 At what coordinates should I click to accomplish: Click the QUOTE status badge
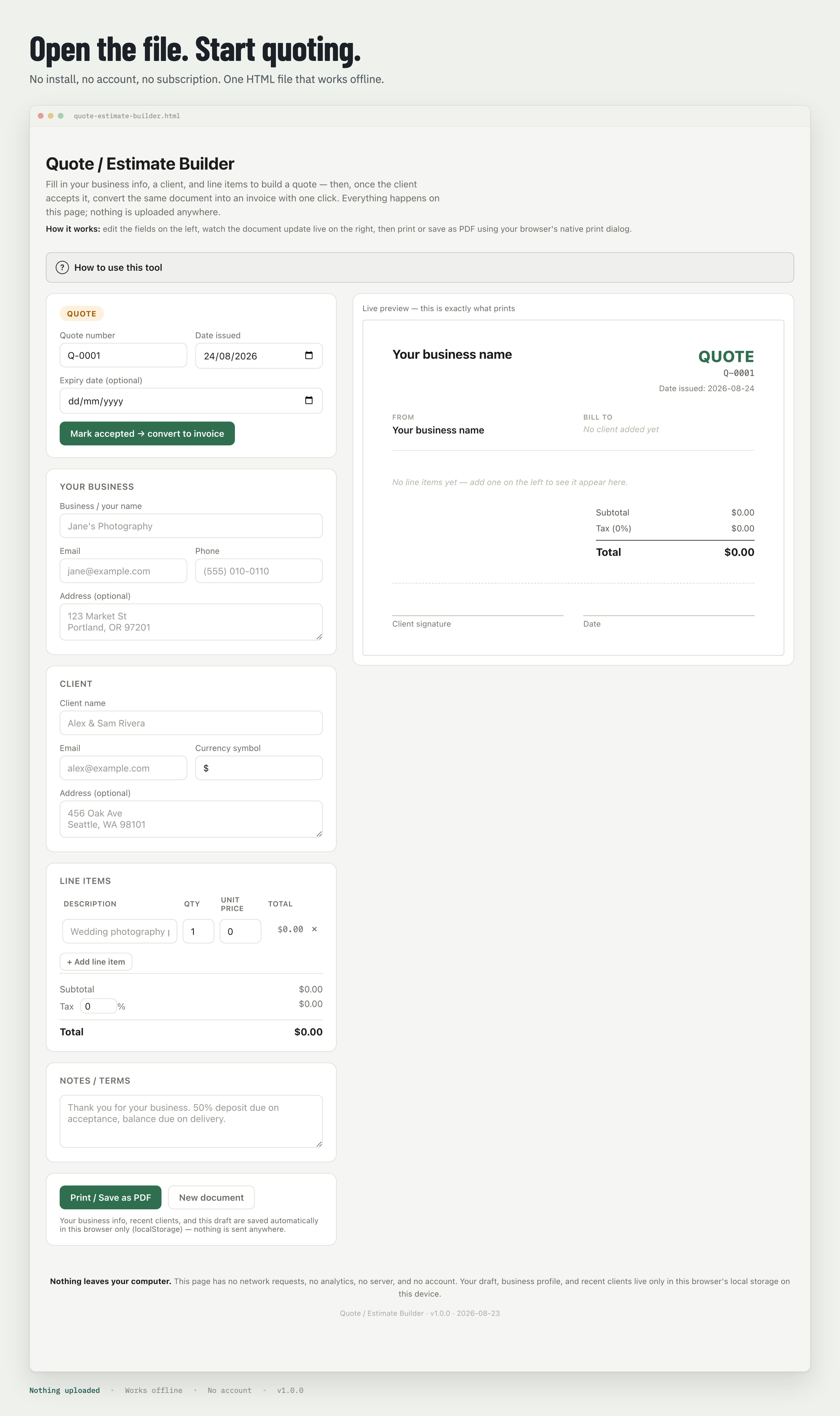[82, 314]
